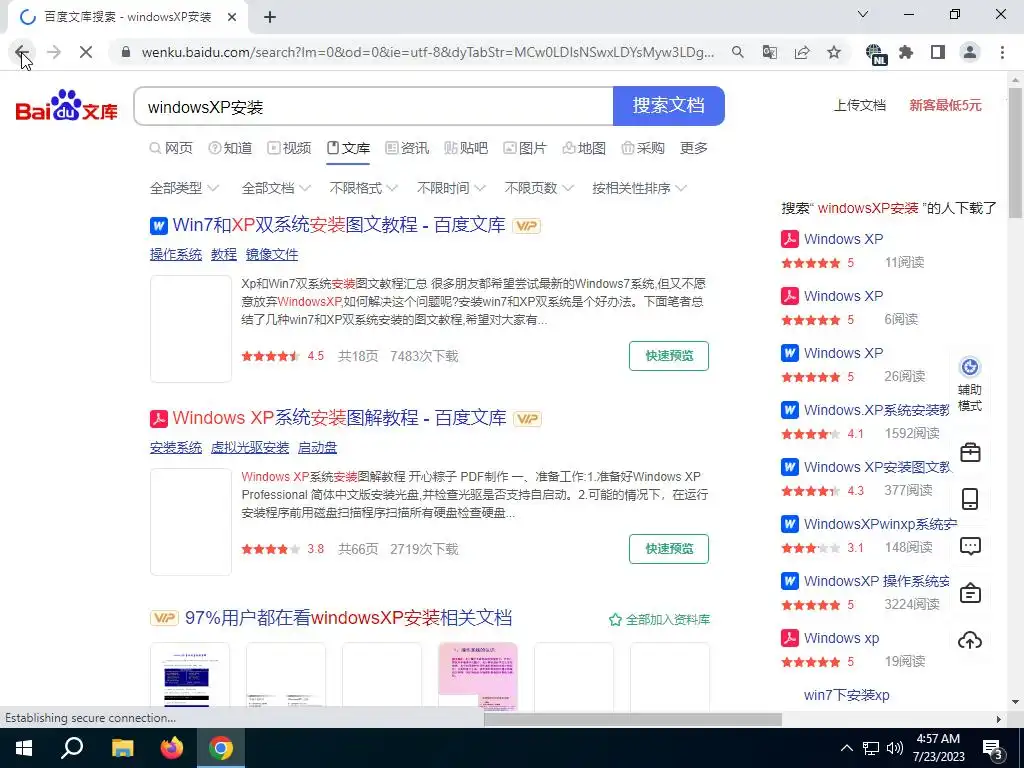This screenshot has width=1024, height=768.
Task: Stop loading the page with the X icon
Action: point(86,52)
